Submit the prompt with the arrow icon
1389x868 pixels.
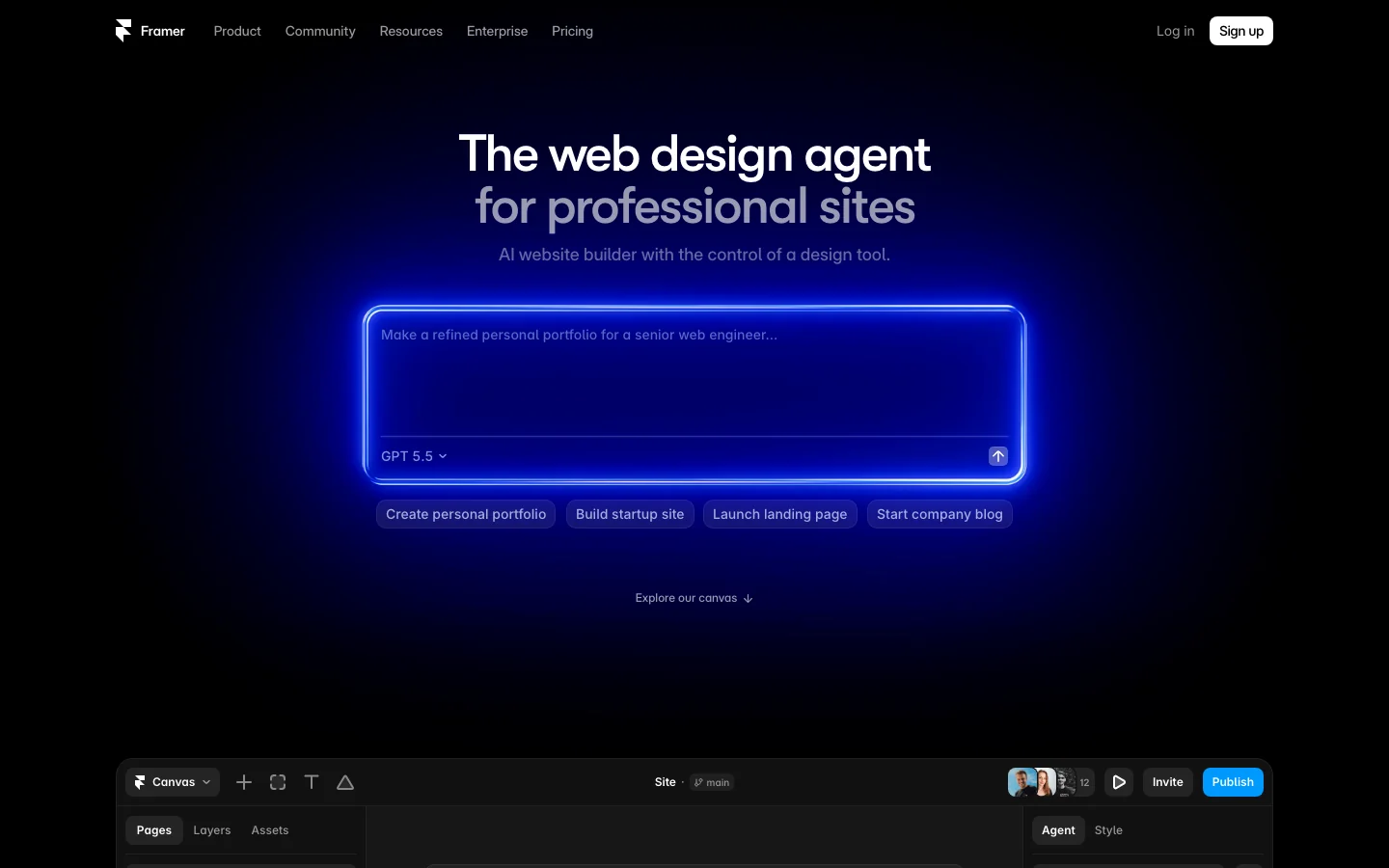998,456
